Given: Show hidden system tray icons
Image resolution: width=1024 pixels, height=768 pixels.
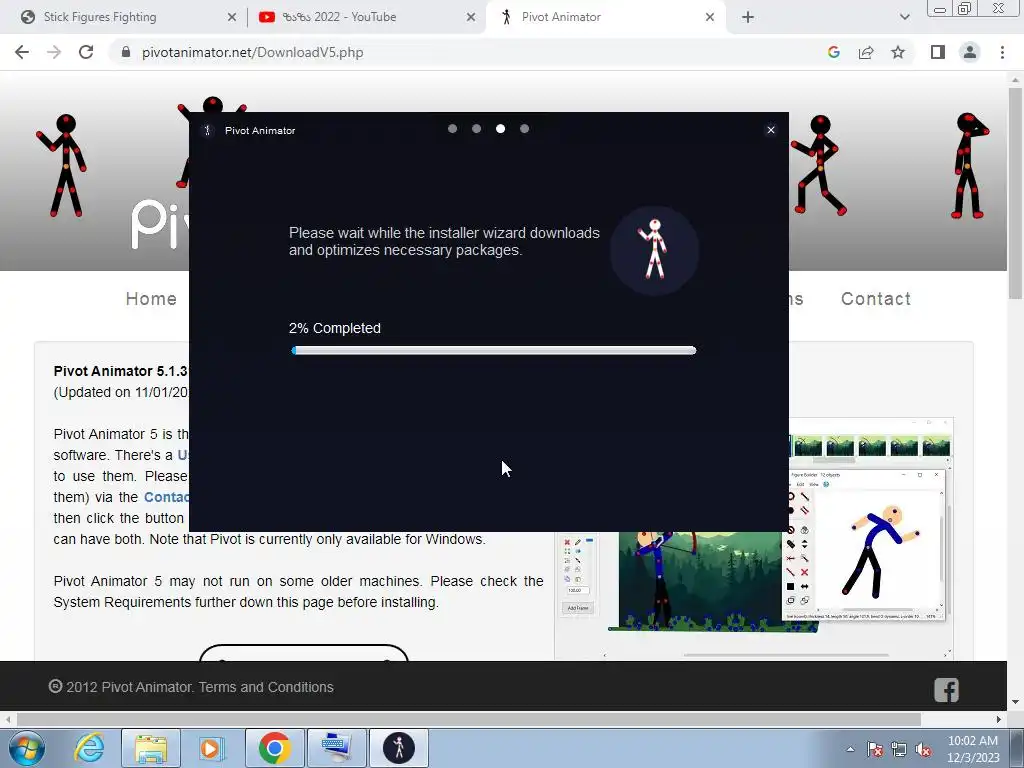Looking at the screenshot, I should (850, 749).
